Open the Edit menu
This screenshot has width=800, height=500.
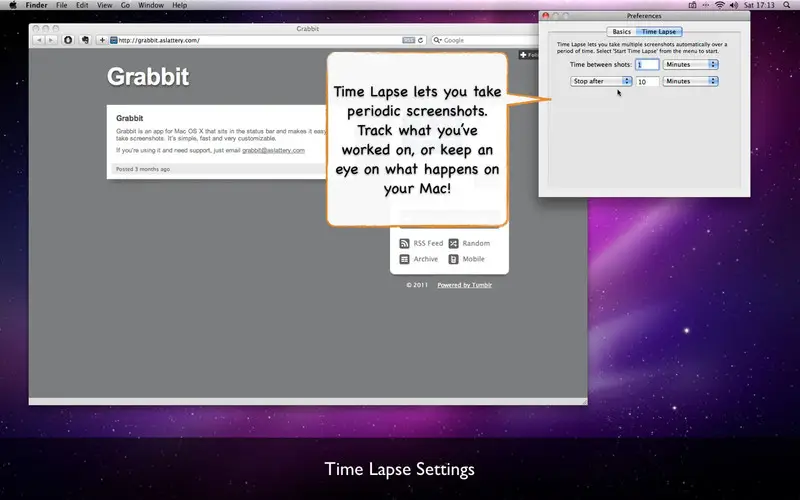pos(82,5)
